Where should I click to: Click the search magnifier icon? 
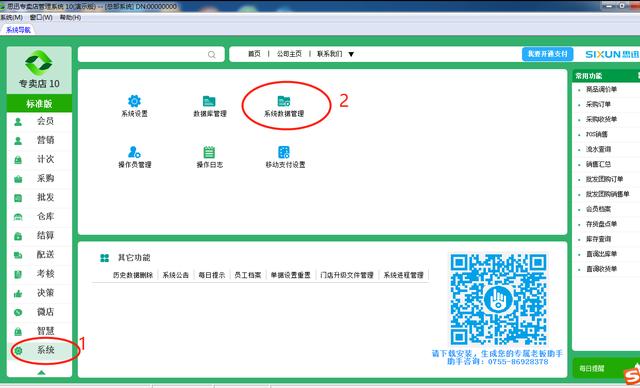tap(211, 54)
